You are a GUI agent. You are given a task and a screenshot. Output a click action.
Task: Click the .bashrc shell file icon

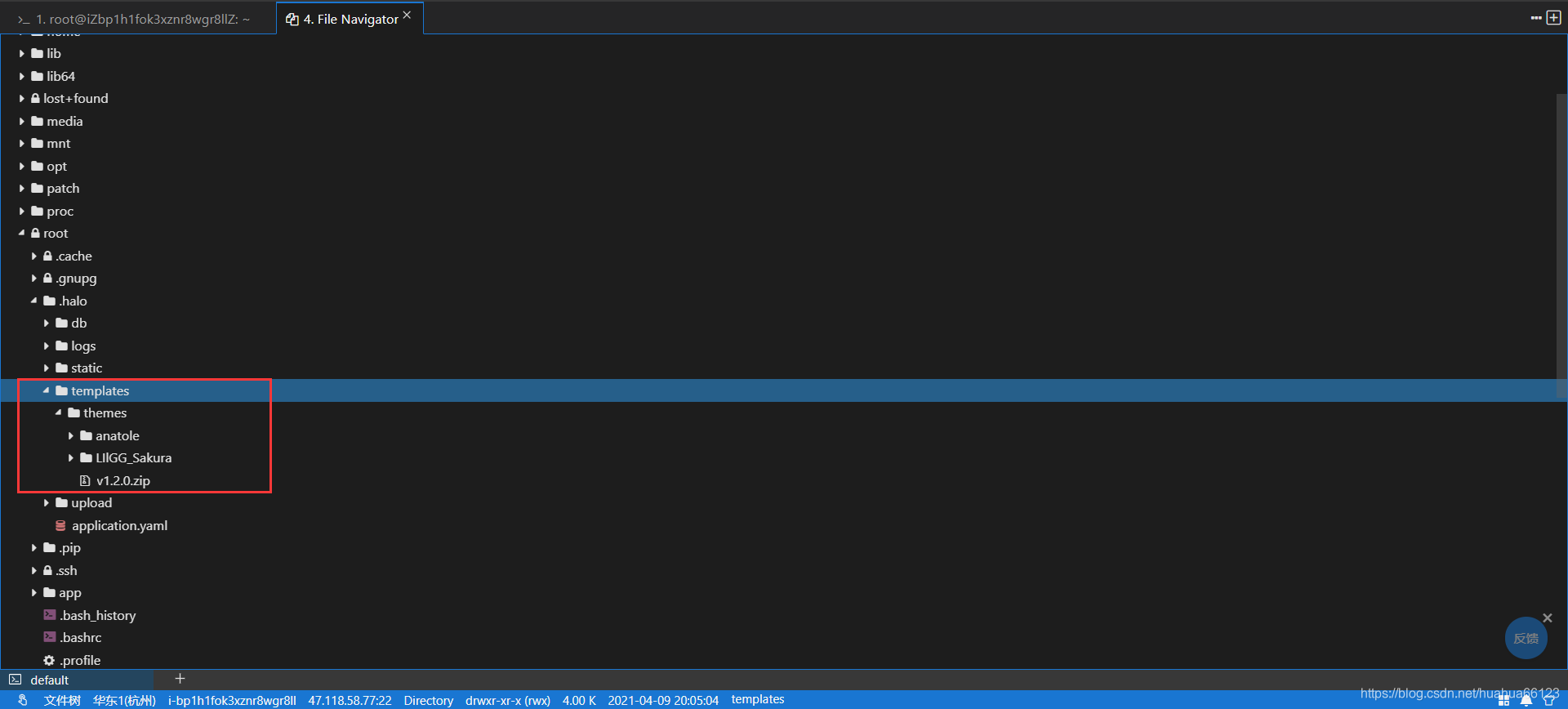coord(49,637)
